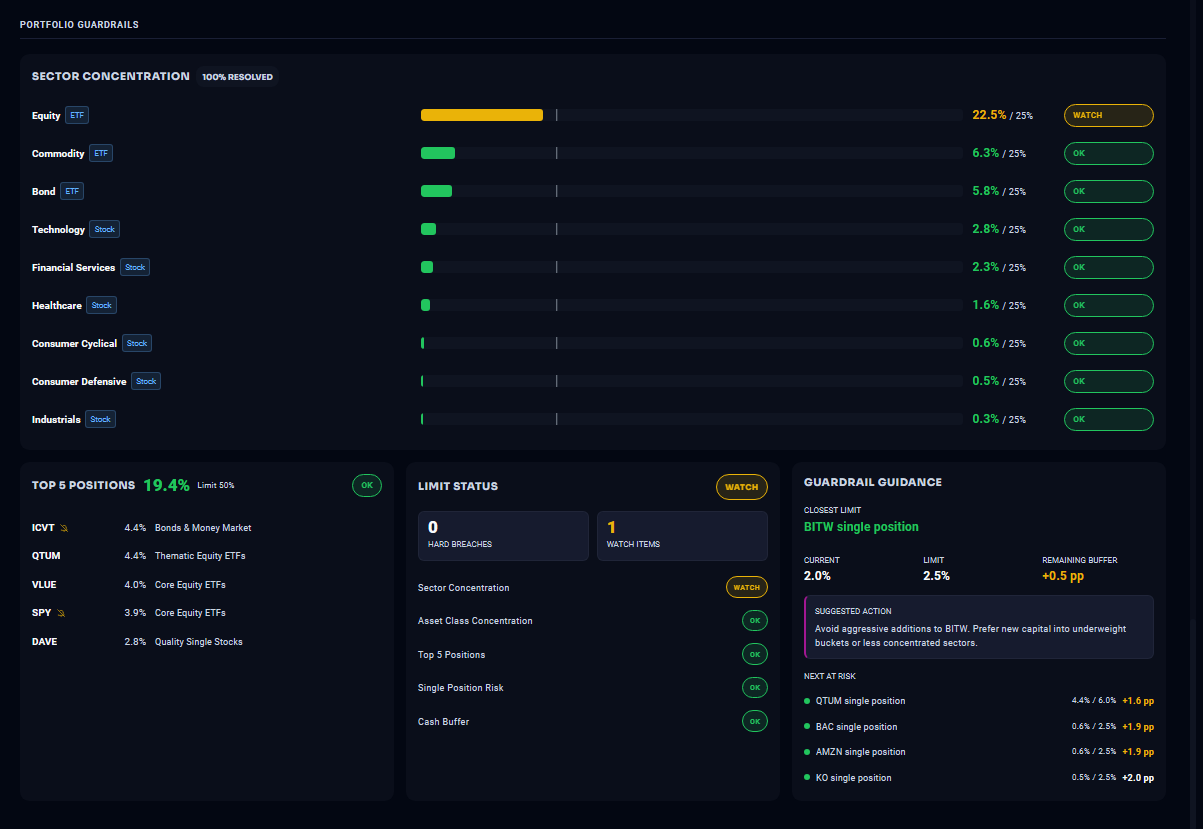This screenshot has height=829, width=1203.
Task: Click the Watch Items counter card
Action: point(682,536)
